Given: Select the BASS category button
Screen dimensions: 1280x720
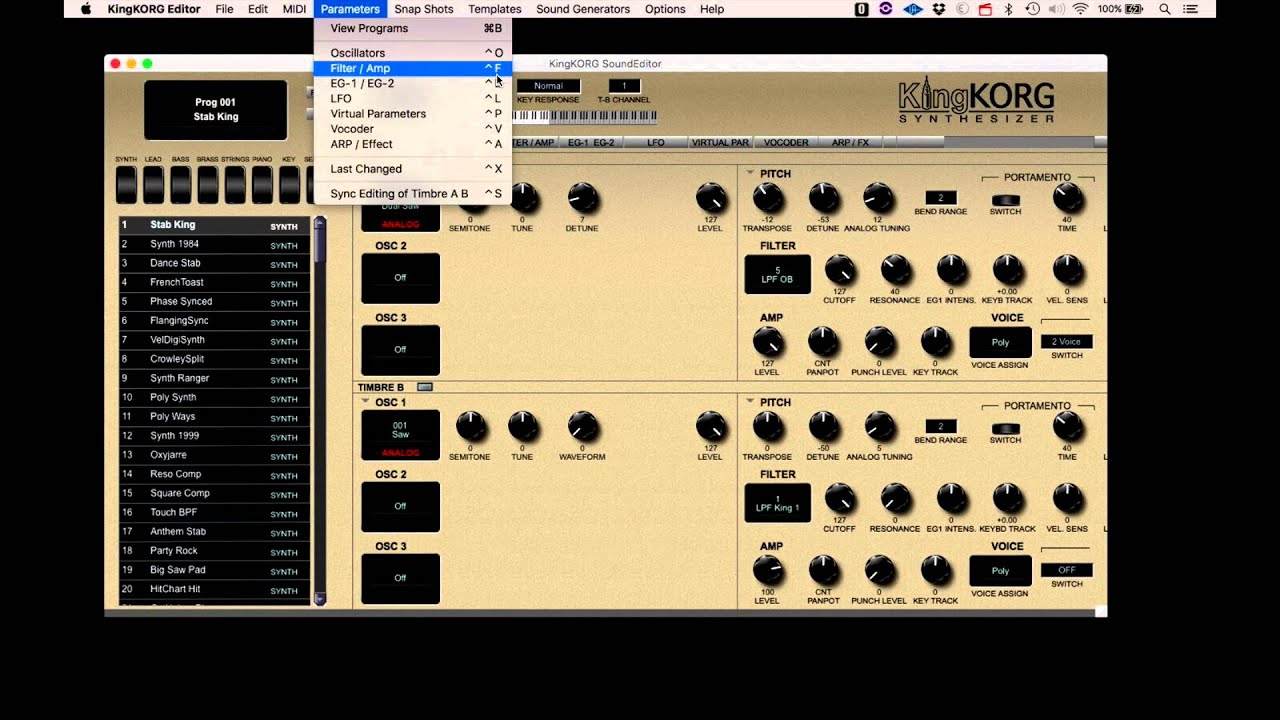Looking at the screenshot, I should tap(180, 184).
